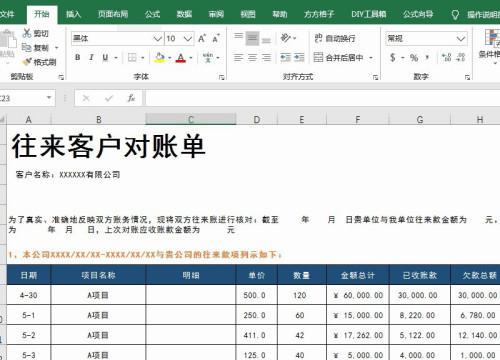
Task: Toggle Bold formatting
Action: click(x=77, y=57)
